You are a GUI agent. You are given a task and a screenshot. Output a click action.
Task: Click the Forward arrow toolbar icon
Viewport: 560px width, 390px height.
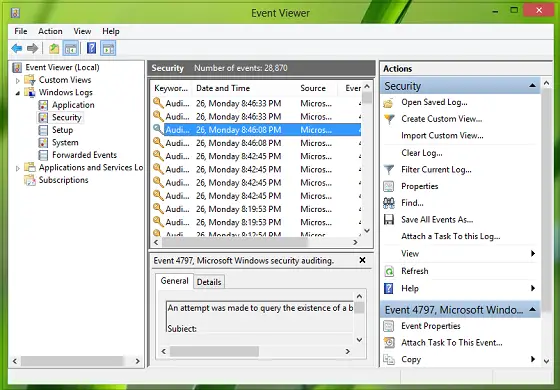(32, 48)
